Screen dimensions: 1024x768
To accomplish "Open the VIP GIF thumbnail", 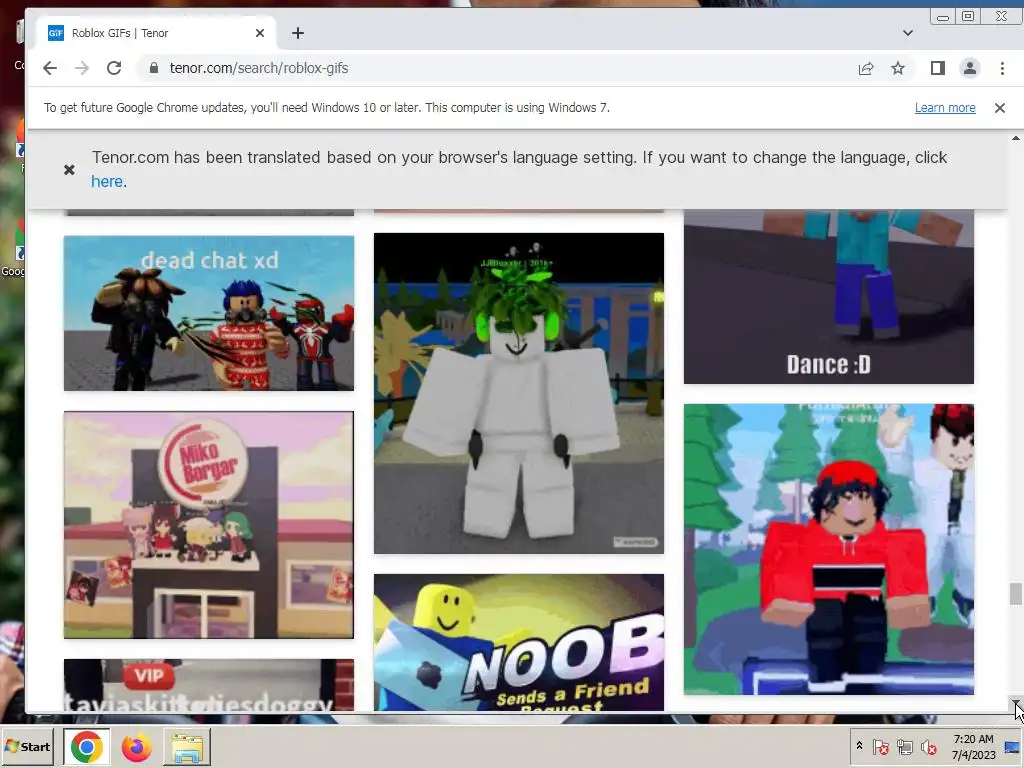I will [209, 685].
